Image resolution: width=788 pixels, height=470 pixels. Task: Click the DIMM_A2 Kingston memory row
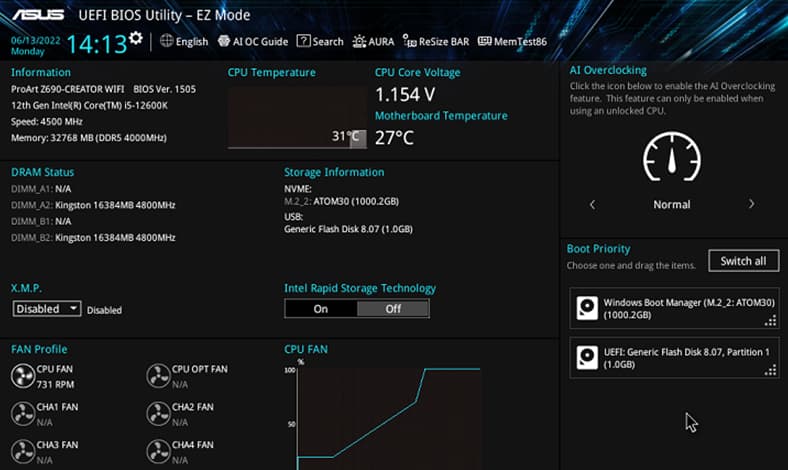pos(93,205)
